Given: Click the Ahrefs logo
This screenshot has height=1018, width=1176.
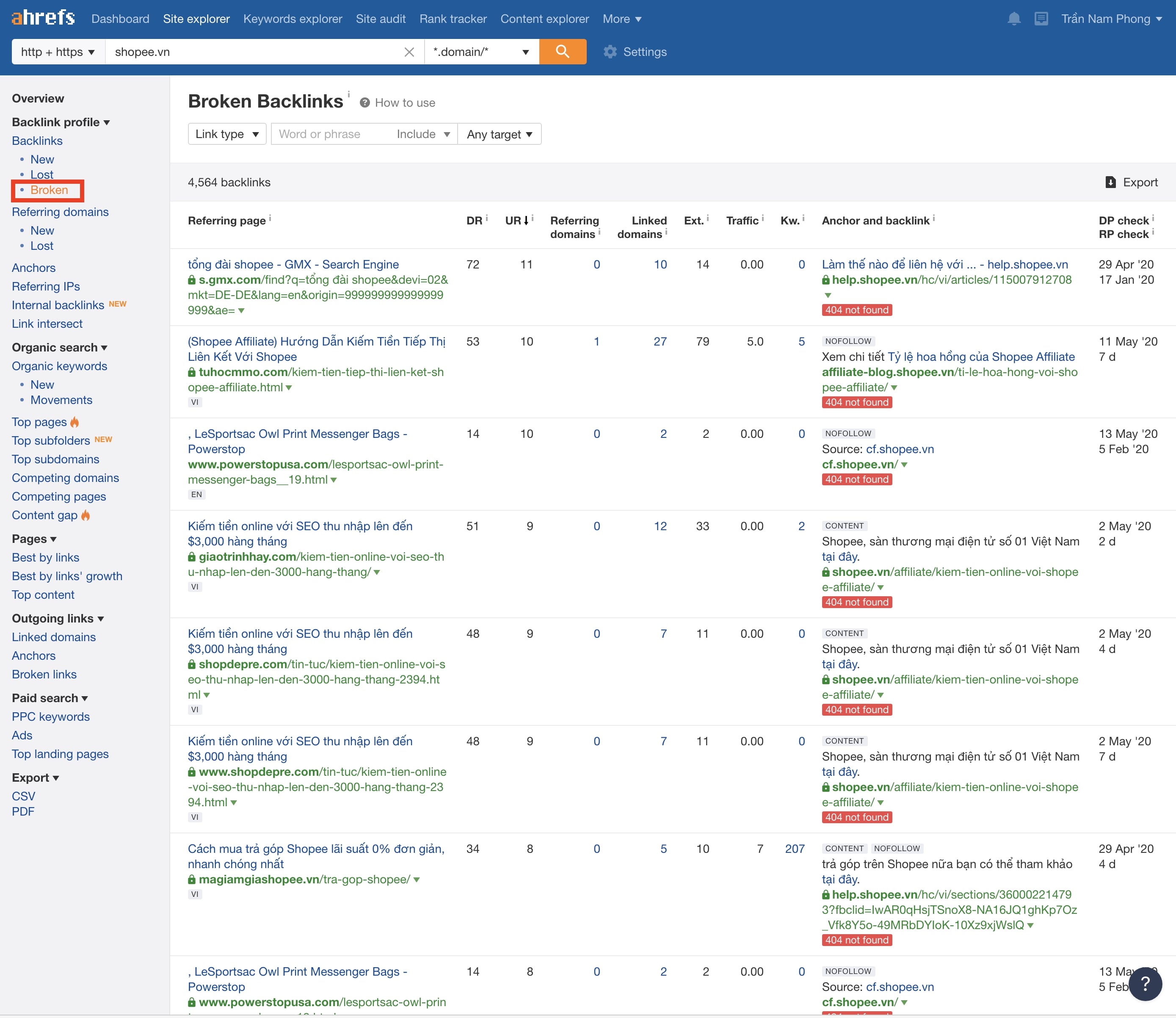Looking at the screenshot, I should (x=43, y=18).
